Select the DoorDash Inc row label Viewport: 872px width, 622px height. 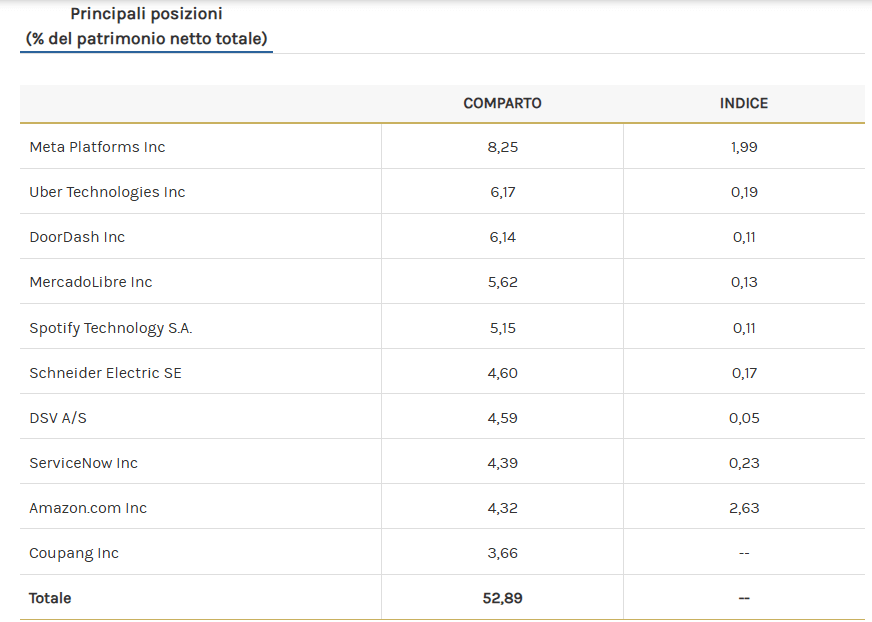point(77,237)
